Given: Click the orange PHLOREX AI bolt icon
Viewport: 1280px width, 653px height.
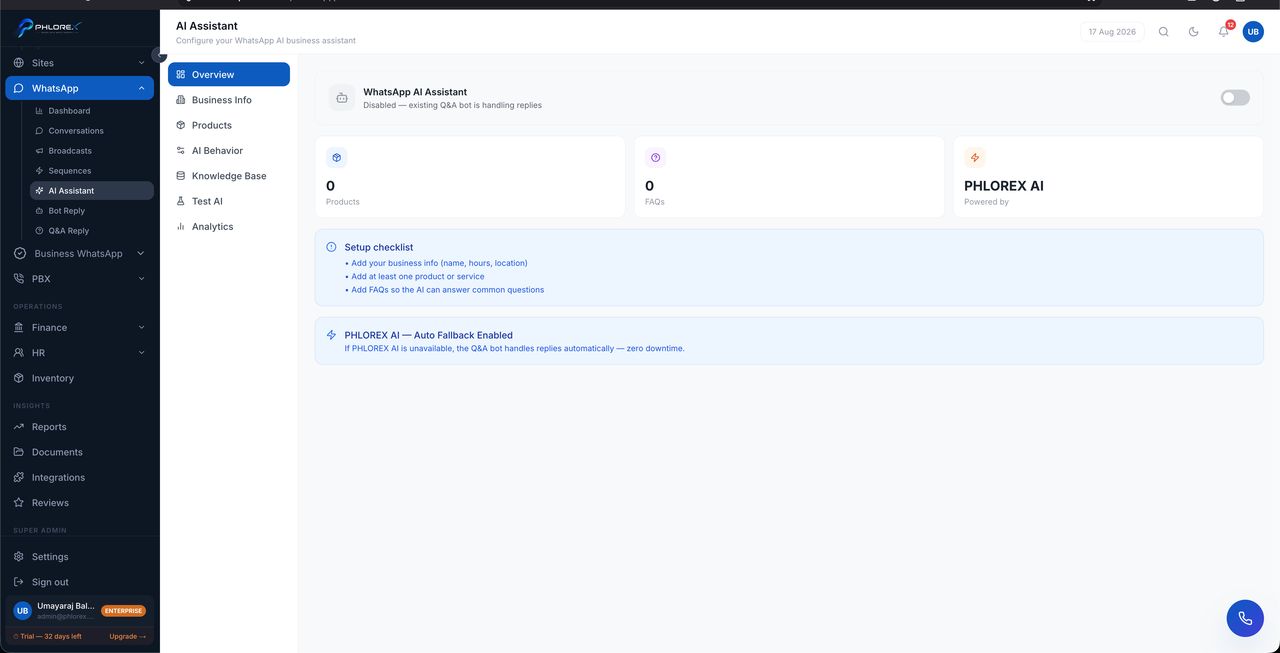Looking at the screenshot, I should pyautogui.click(x=975, y=158).
